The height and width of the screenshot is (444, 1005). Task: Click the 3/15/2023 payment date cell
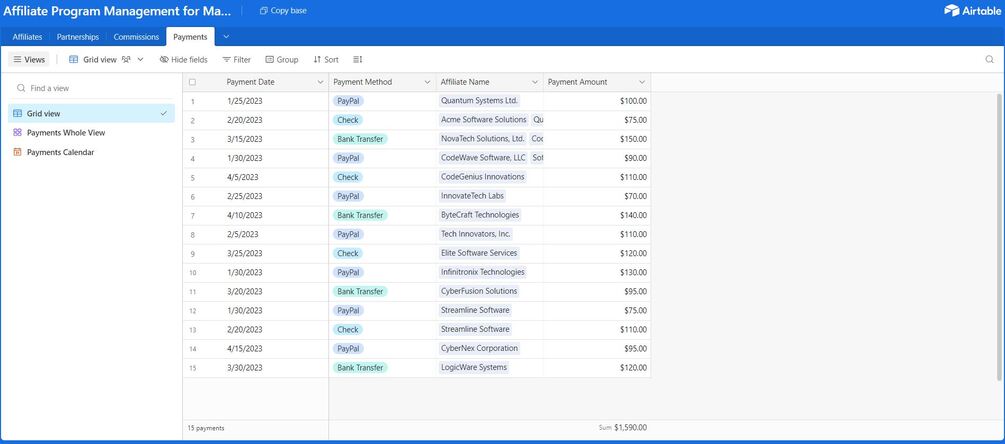click(x=245, y=139)
